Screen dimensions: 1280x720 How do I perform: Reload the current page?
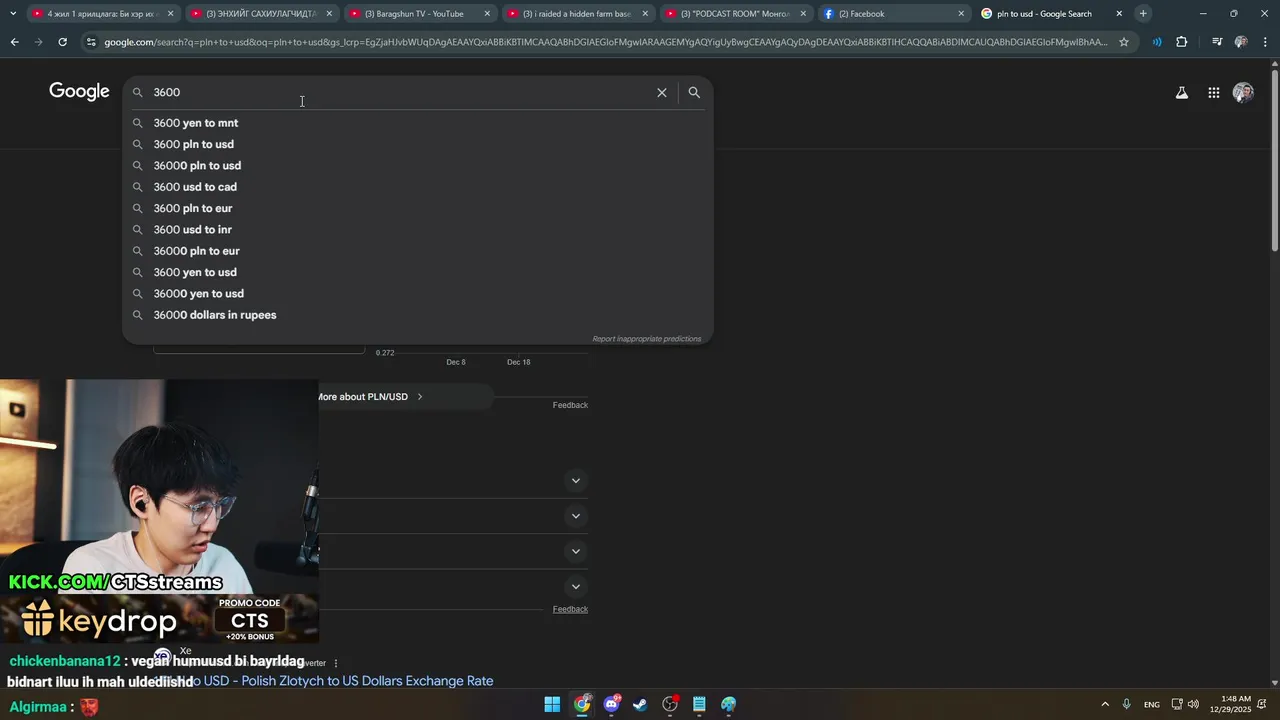coord(62,42)
